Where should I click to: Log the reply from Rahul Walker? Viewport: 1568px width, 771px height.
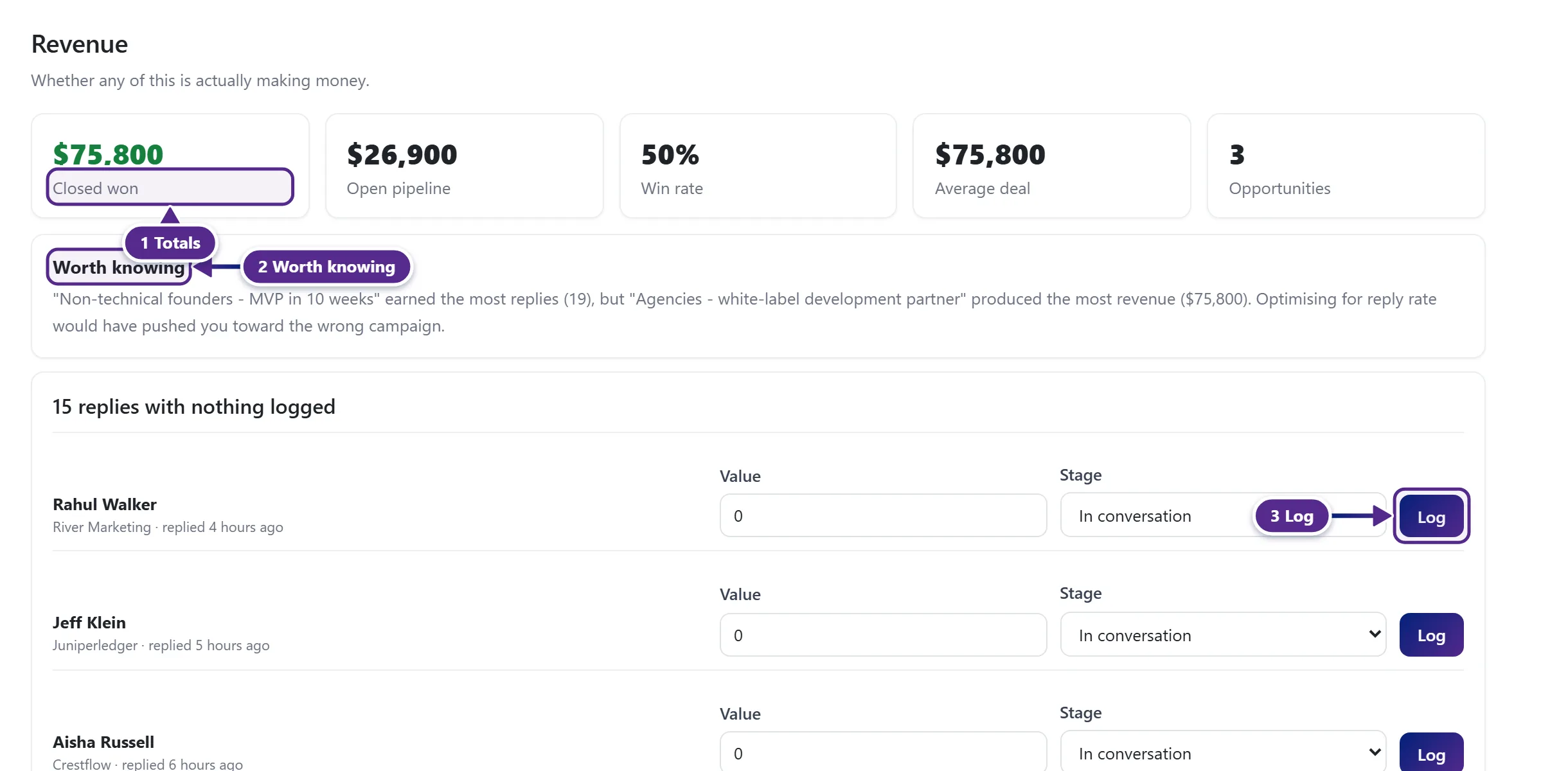[1431, 516]
